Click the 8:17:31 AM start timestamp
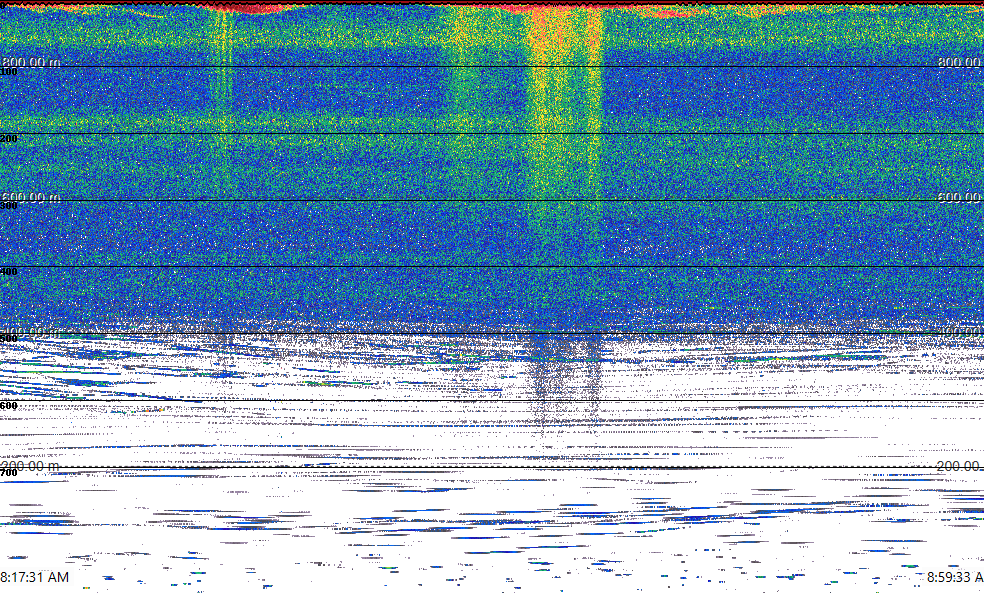 35,576
